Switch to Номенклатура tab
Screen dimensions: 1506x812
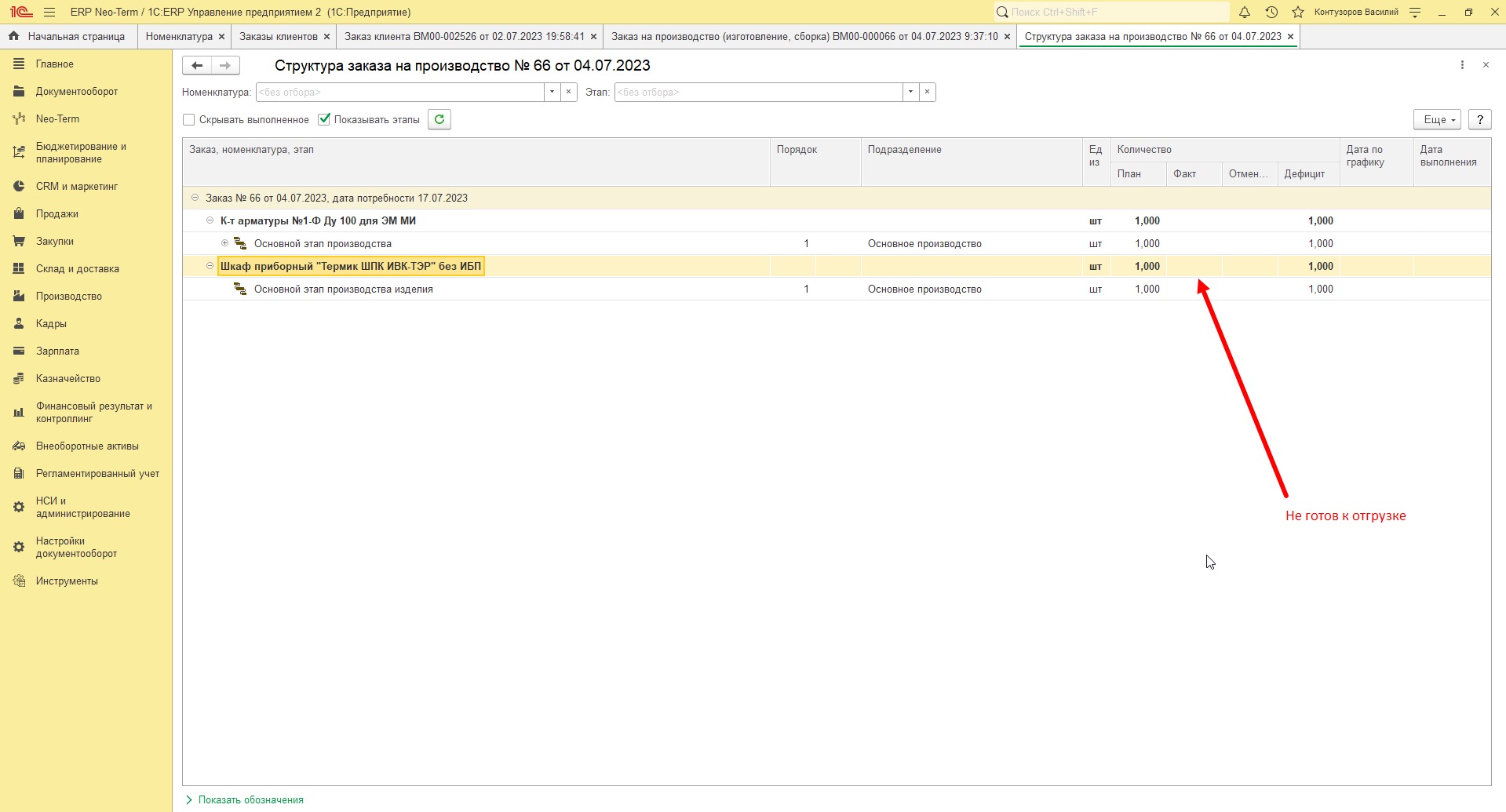(179, 37)
